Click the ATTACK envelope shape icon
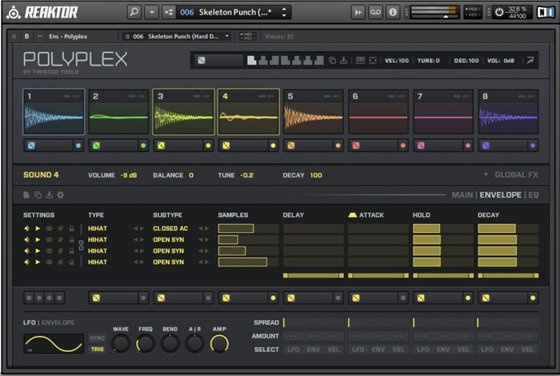 point(352,215)
